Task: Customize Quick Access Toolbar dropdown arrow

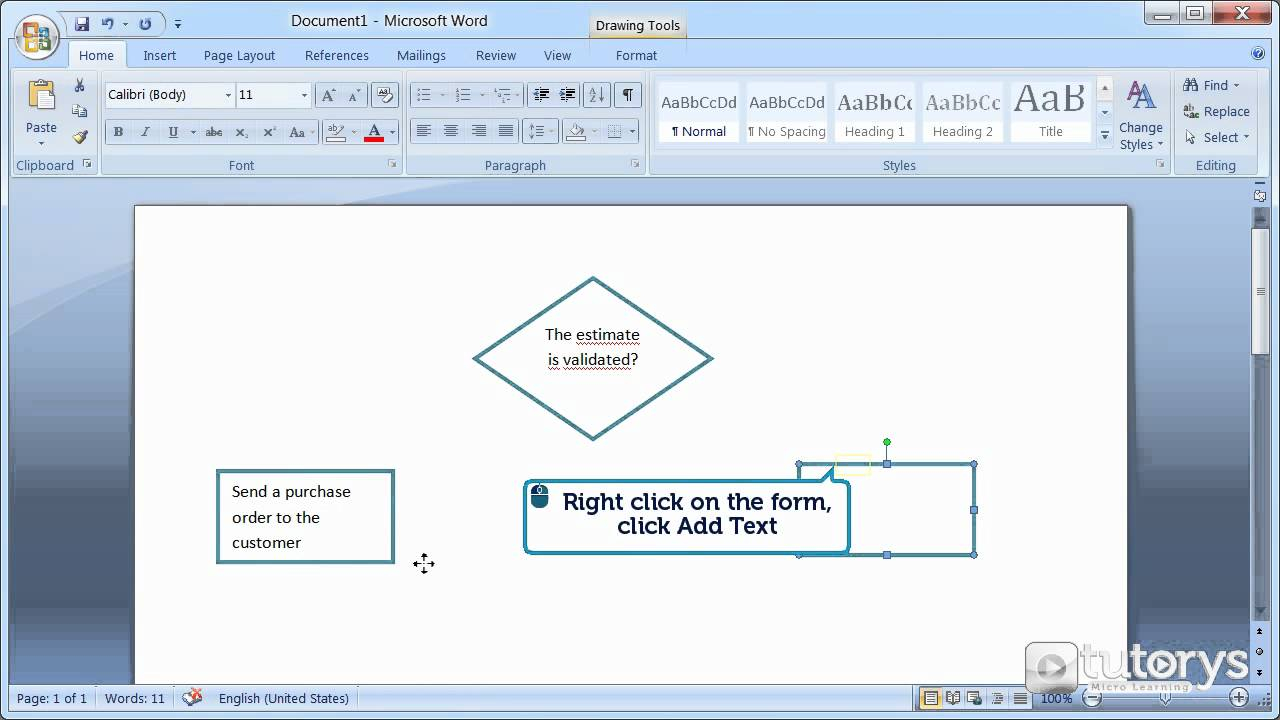Action: coord(178,23)
